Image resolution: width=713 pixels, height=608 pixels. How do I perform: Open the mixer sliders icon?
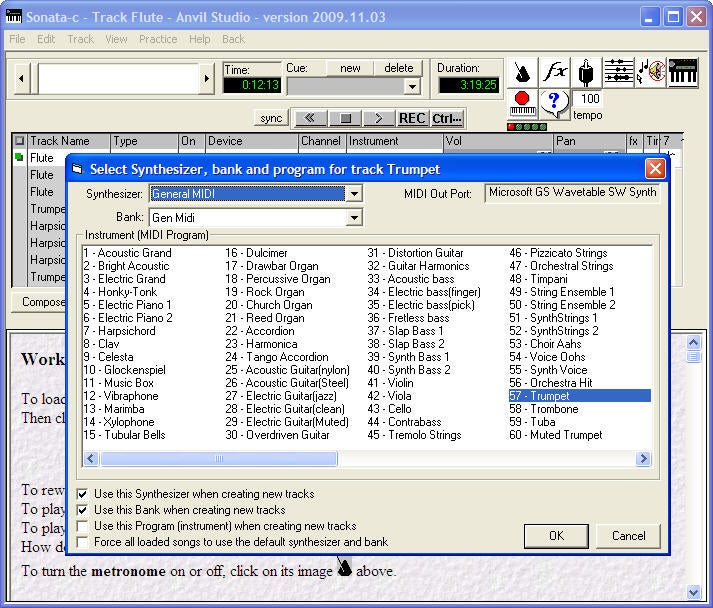(618, 72)
